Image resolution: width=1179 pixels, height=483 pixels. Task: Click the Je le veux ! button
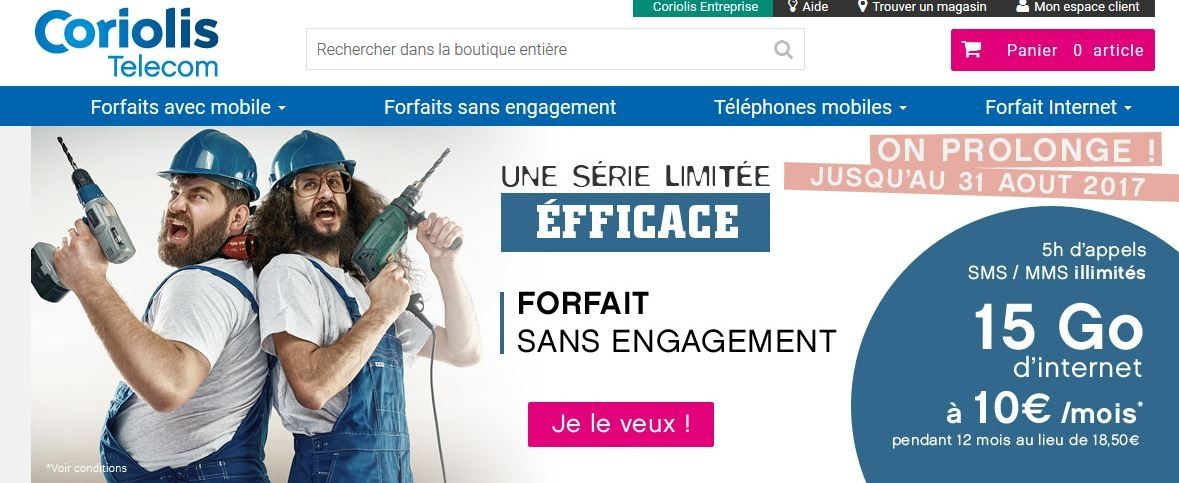click(620, 424)
